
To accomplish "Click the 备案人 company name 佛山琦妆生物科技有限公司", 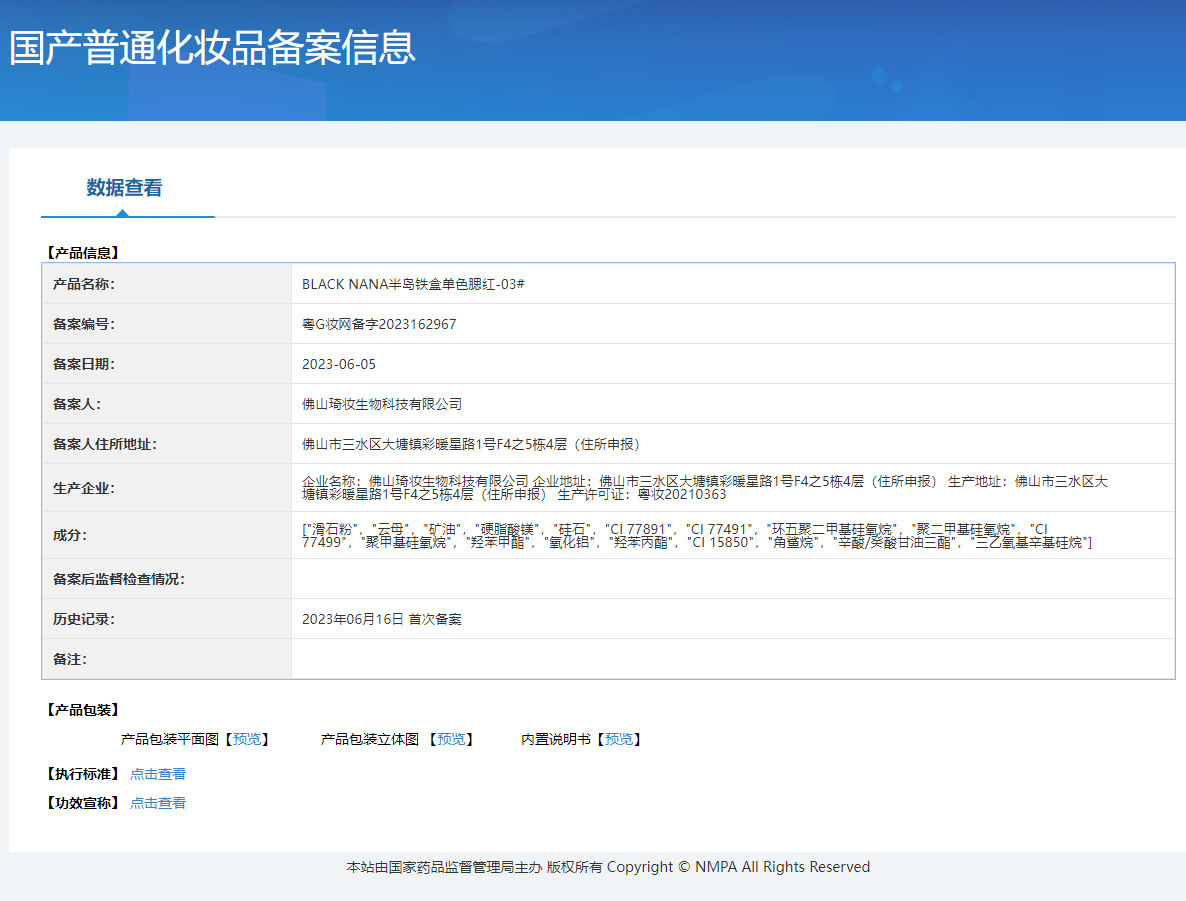I will 382,404.
